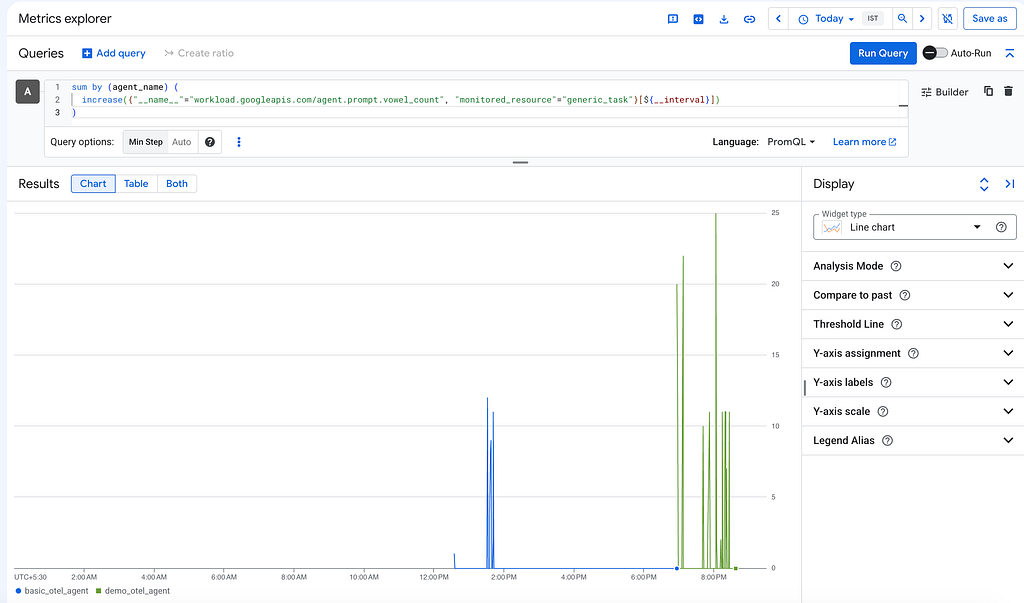This screenshot has width=1024, height=603.
Task: Click the Save as button
Action: tap(989, 19)
